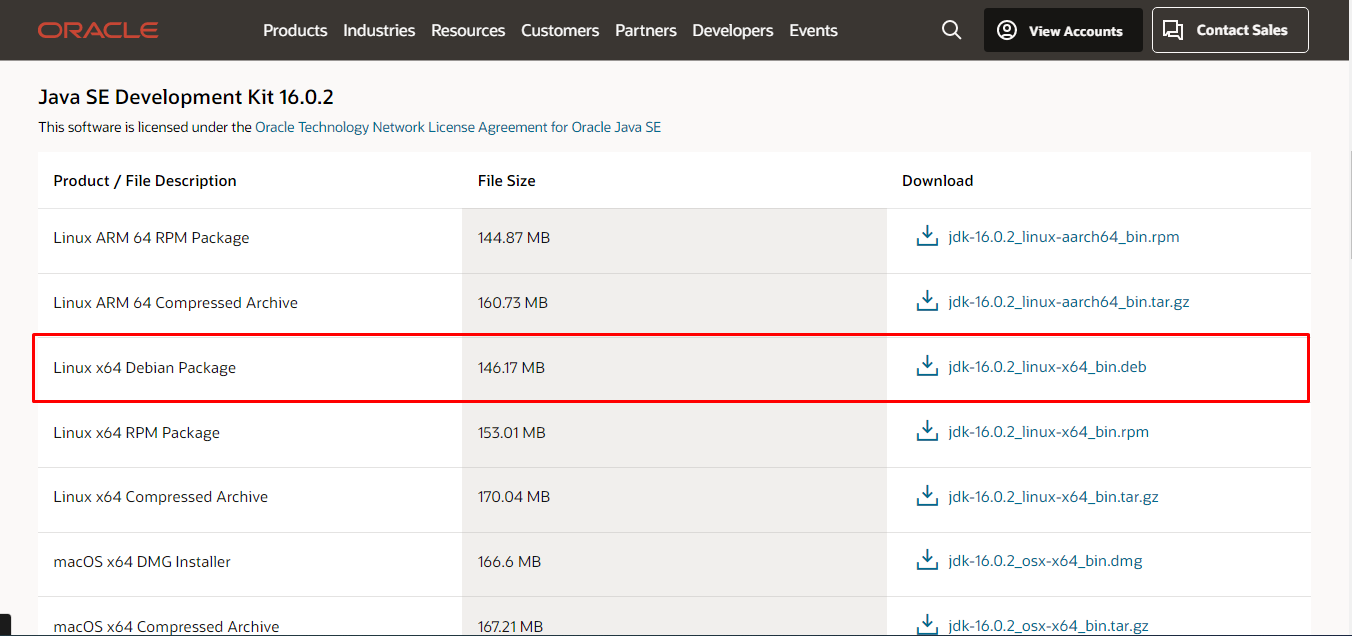Click download icon for linux-x64_bin.deb
The image size is (1352, 636).
[x=927, y=367]
